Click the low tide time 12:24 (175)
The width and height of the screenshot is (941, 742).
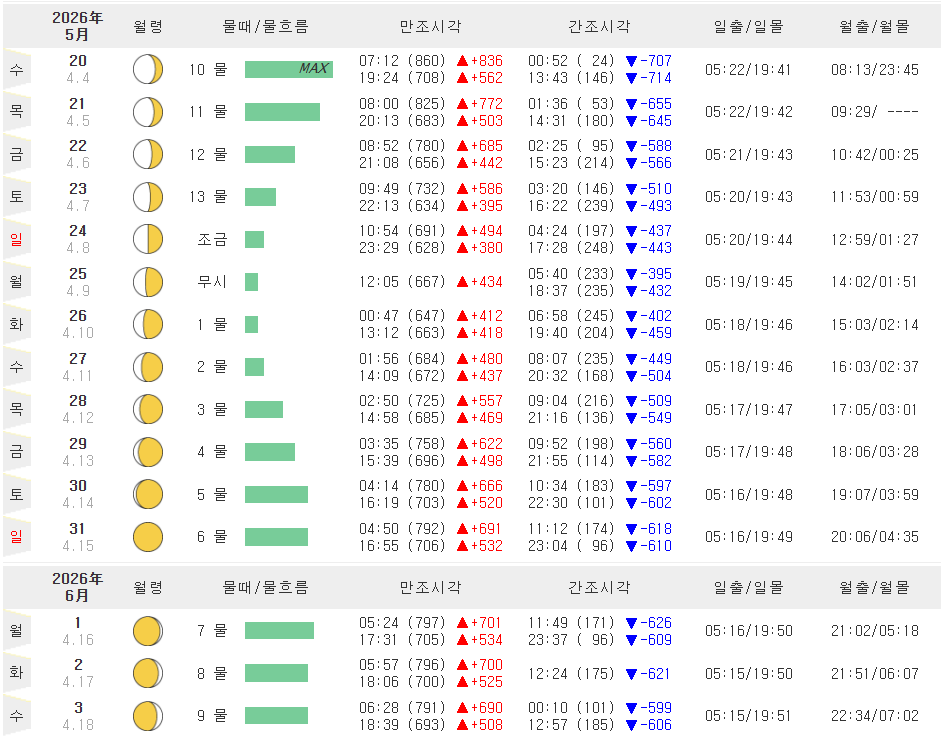tap(571, 674)
